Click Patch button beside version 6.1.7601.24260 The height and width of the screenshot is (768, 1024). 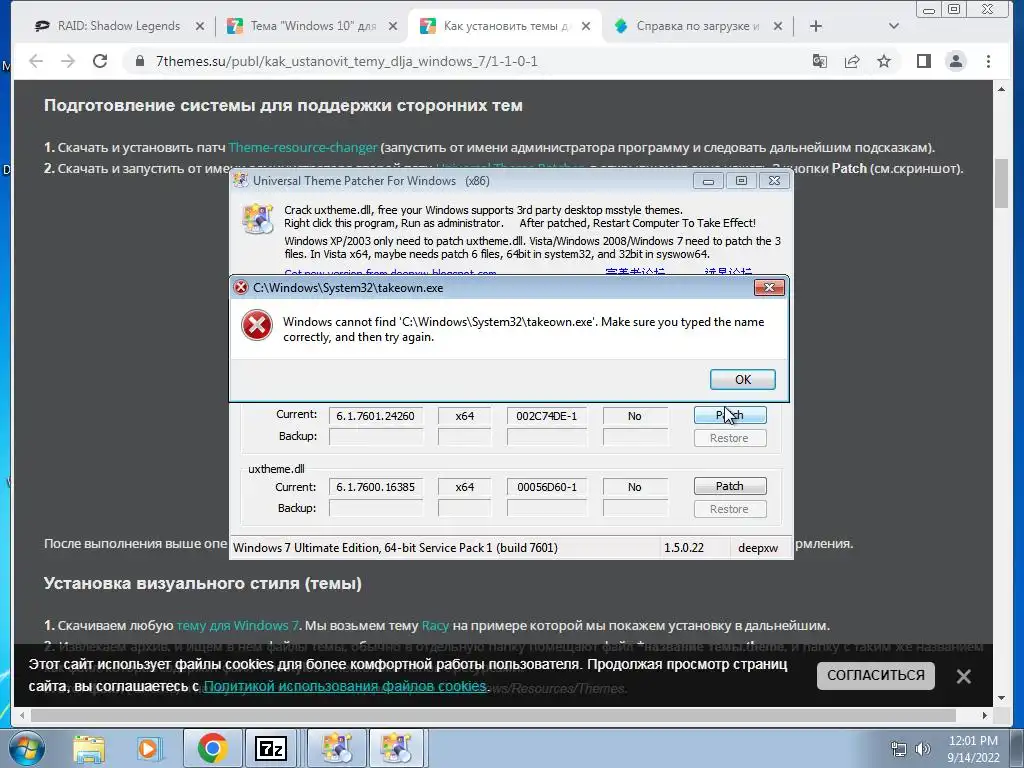click(x=729, y=415)
